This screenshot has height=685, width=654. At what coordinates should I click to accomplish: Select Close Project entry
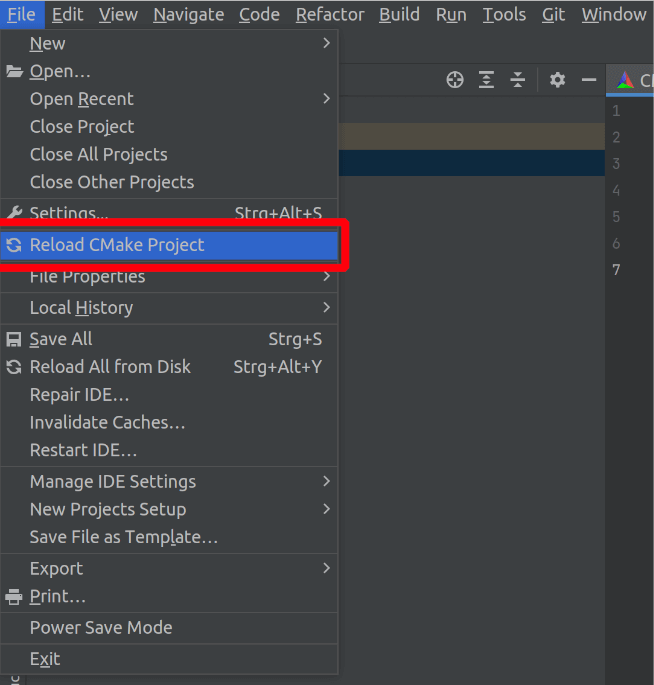pos(82,127)
